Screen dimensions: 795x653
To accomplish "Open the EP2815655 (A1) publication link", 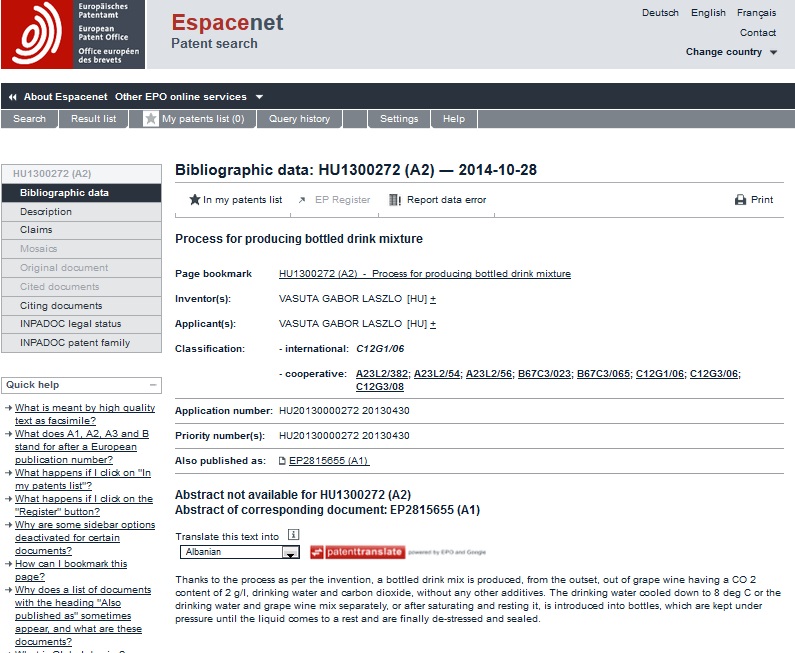I will click(329, 461).
